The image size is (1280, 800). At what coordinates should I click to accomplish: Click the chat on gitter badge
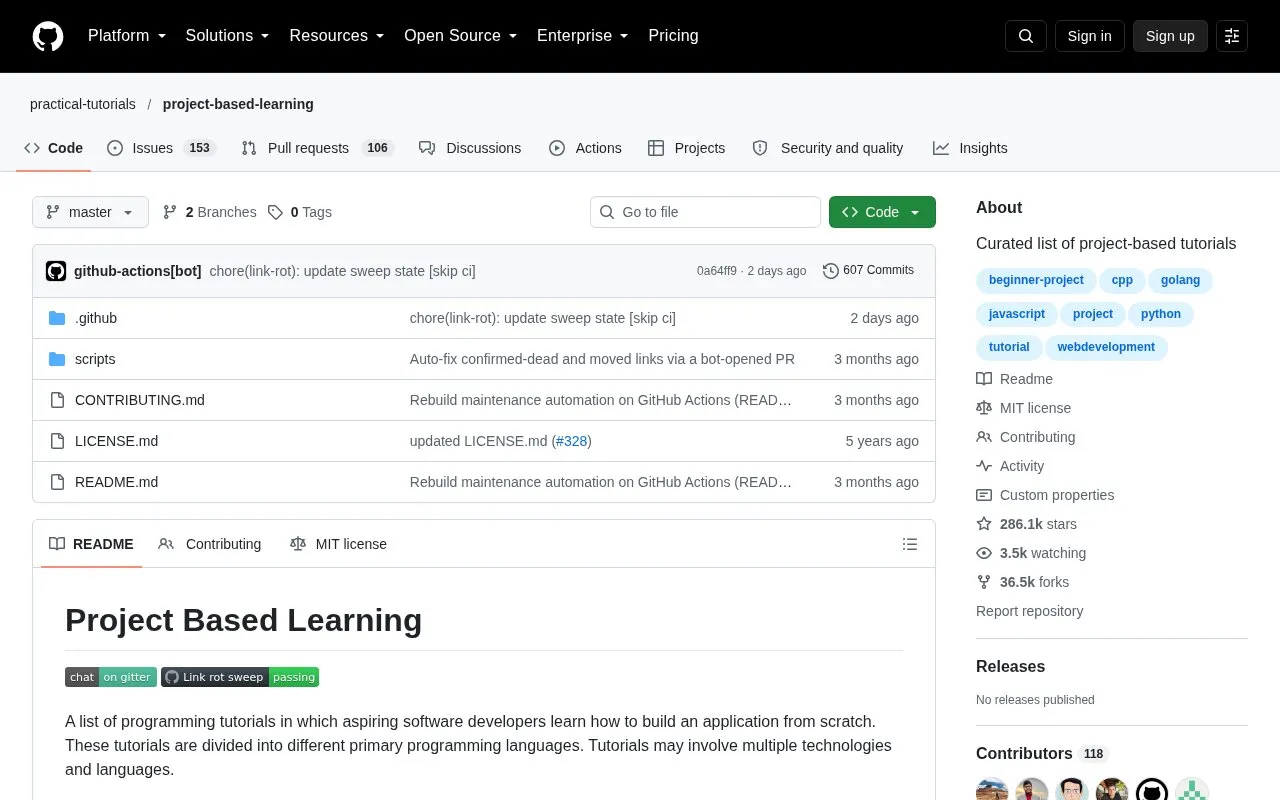(111, 677)
